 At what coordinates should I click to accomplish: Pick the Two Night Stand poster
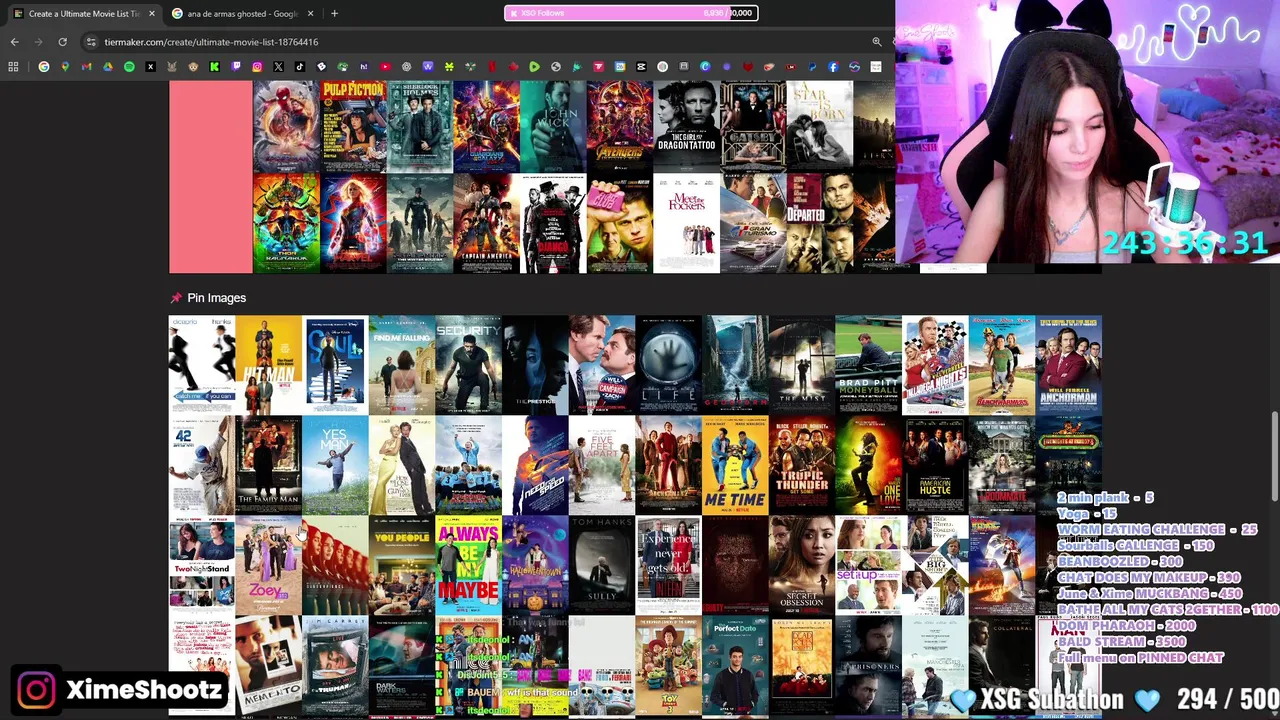point(201,565)
